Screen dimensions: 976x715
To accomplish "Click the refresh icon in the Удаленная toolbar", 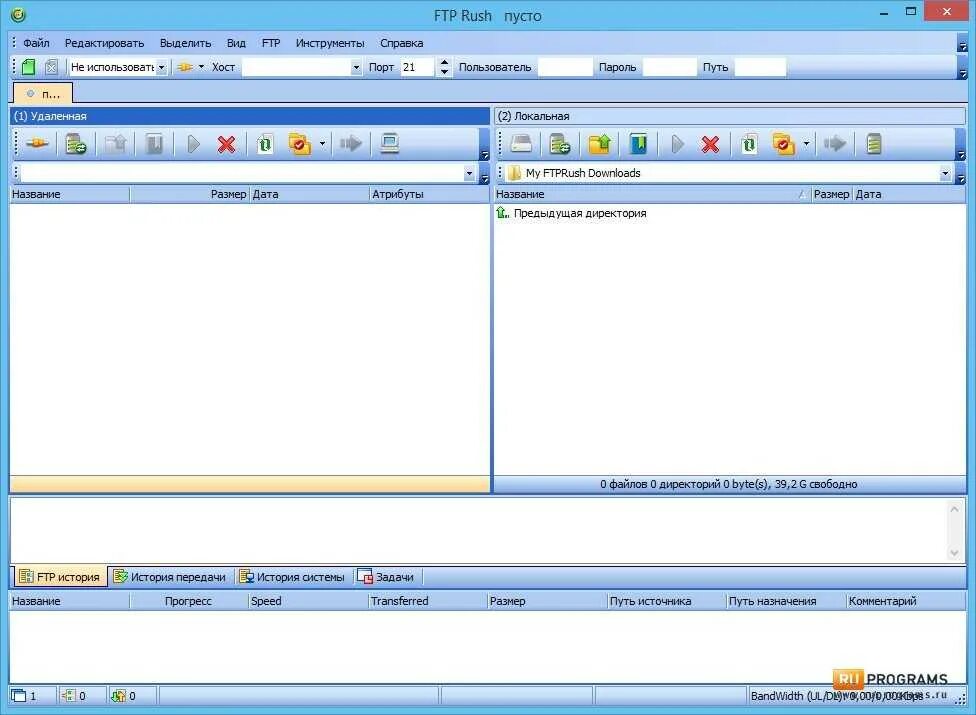I will [x=265, y=144].
